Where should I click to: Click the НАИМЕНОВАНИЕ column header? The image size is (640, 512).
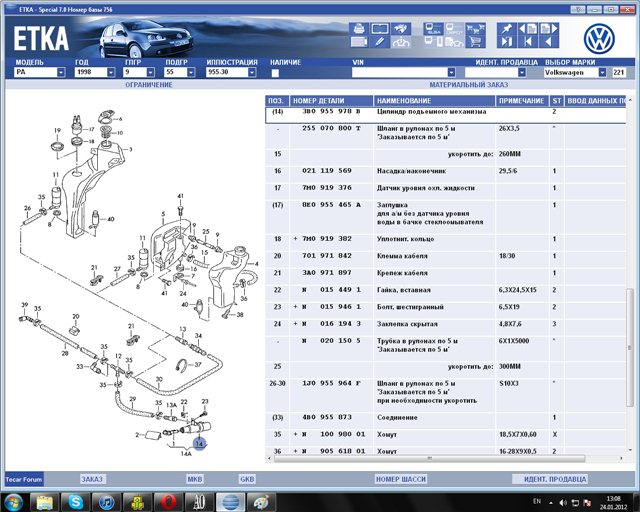(434, 101)
